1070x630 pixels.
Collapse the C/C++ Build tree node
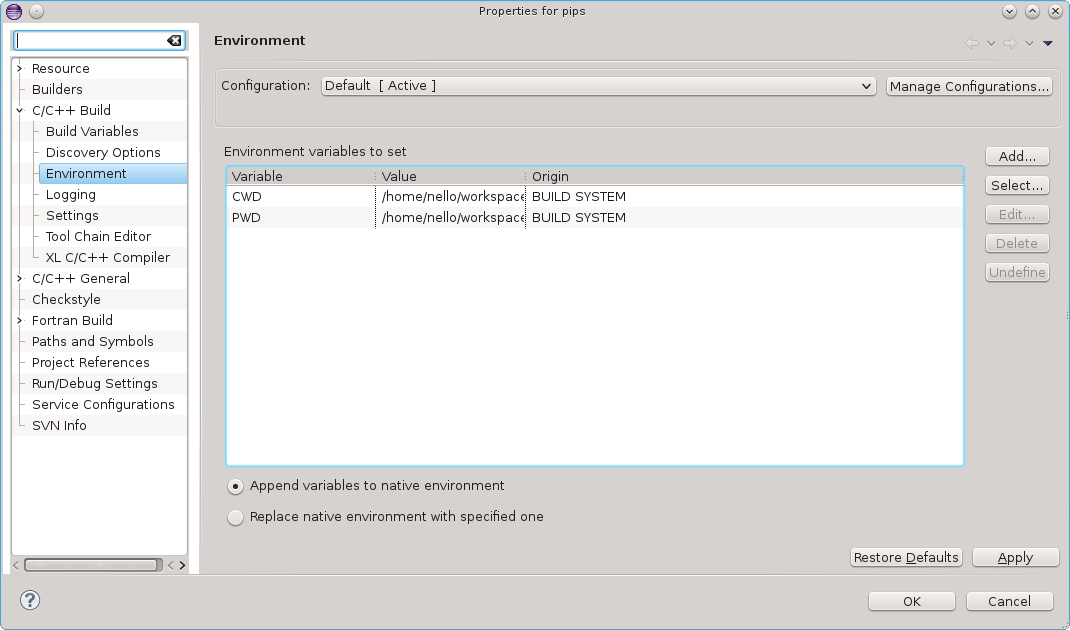[20, 111]
